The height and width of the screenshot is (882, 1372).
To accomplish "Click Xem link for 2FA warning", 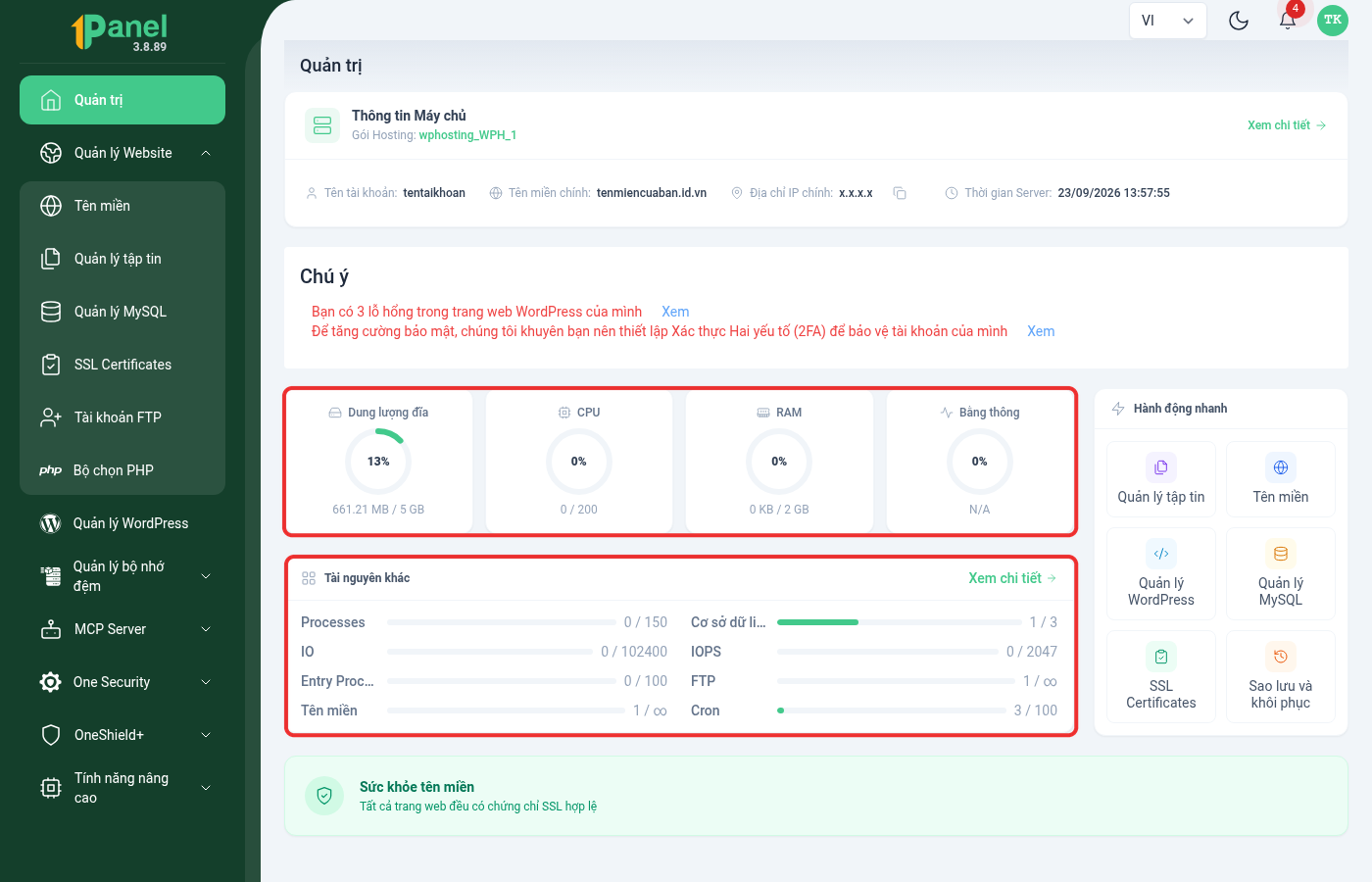I will click(1041, 331).
